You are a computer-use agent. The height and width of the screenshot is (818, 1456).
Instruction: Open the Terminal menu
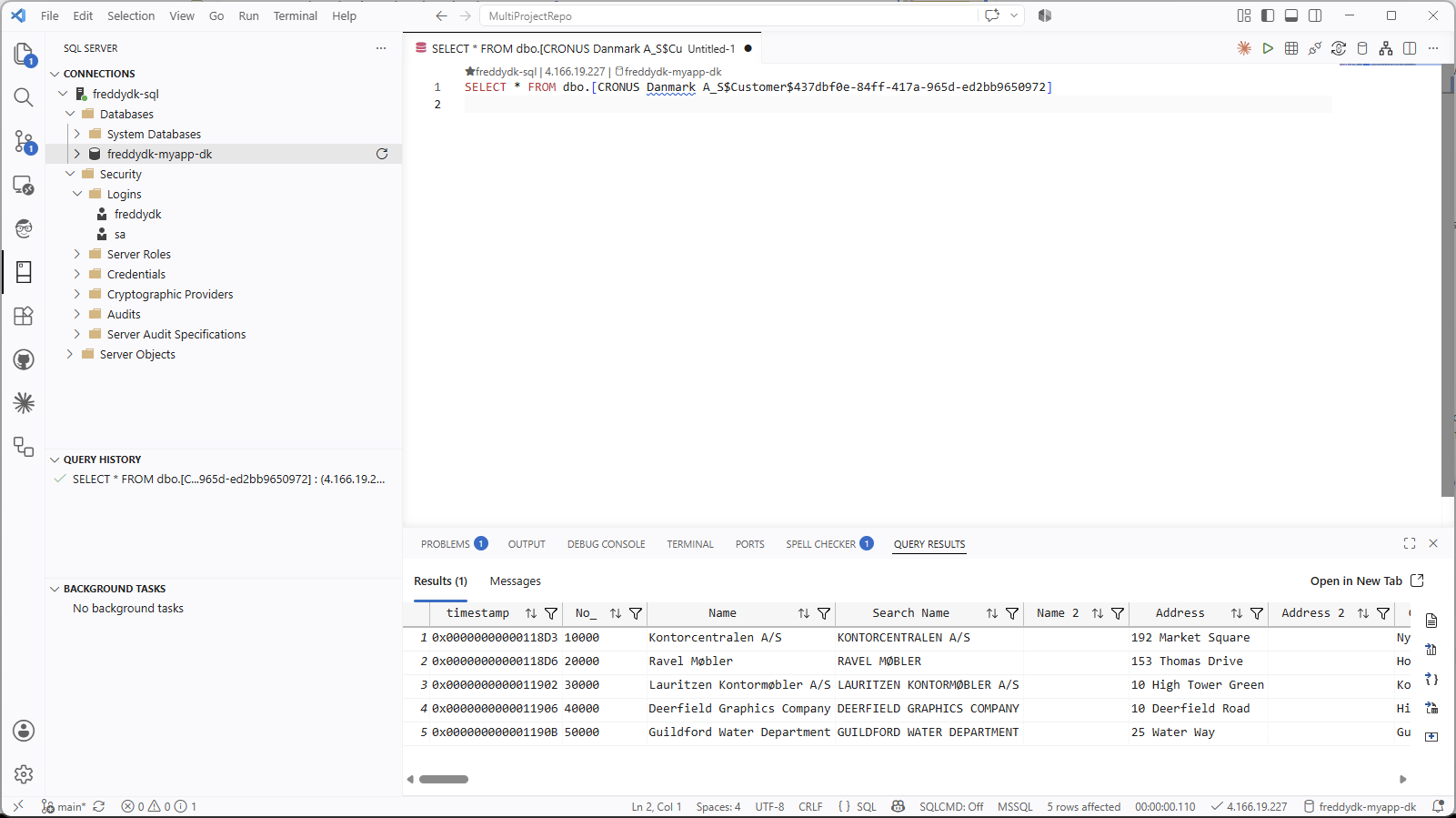point(296,15)
